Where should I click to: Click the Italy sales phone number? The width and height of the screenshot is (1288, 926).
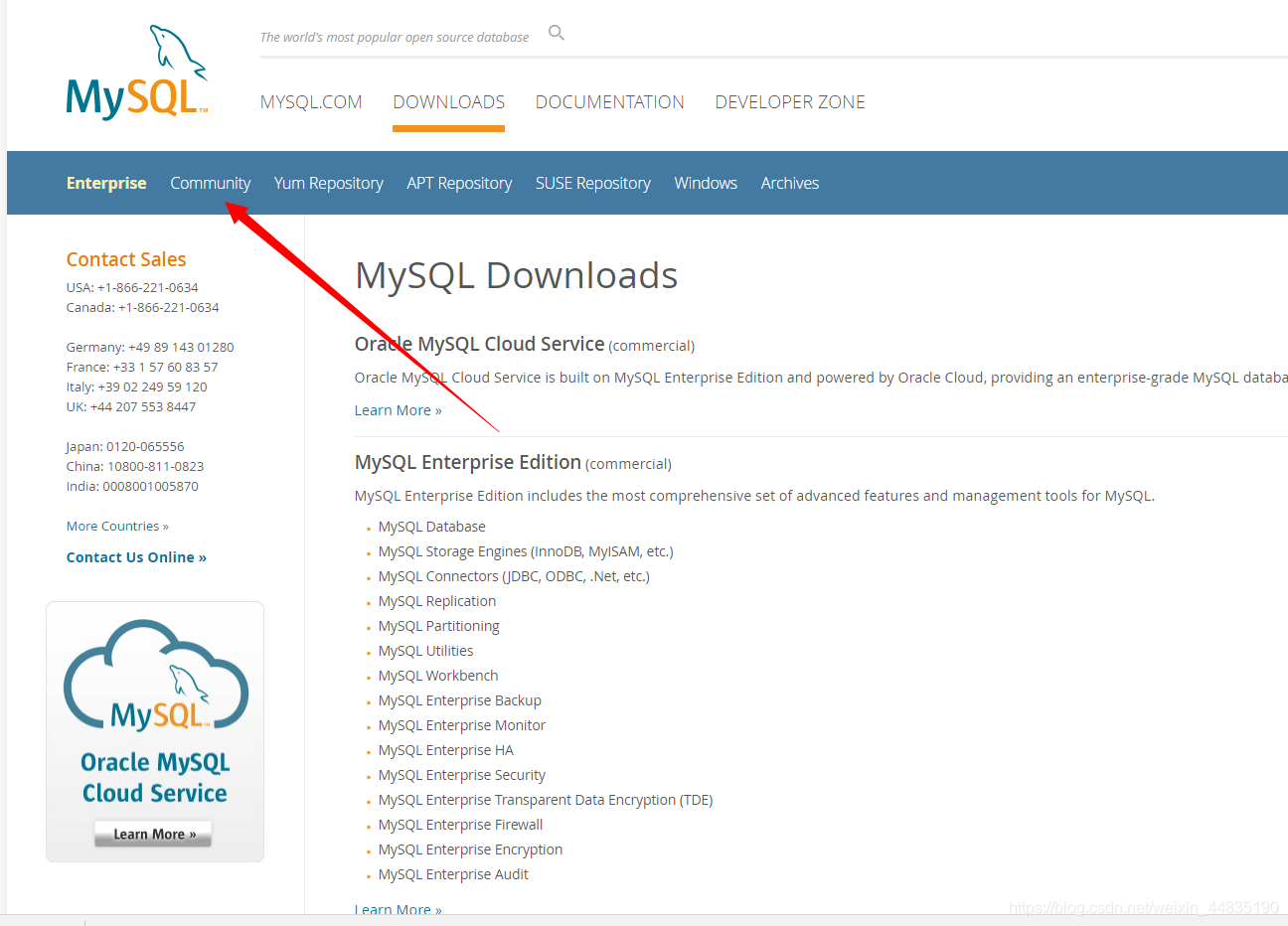(x=152, y=386)
